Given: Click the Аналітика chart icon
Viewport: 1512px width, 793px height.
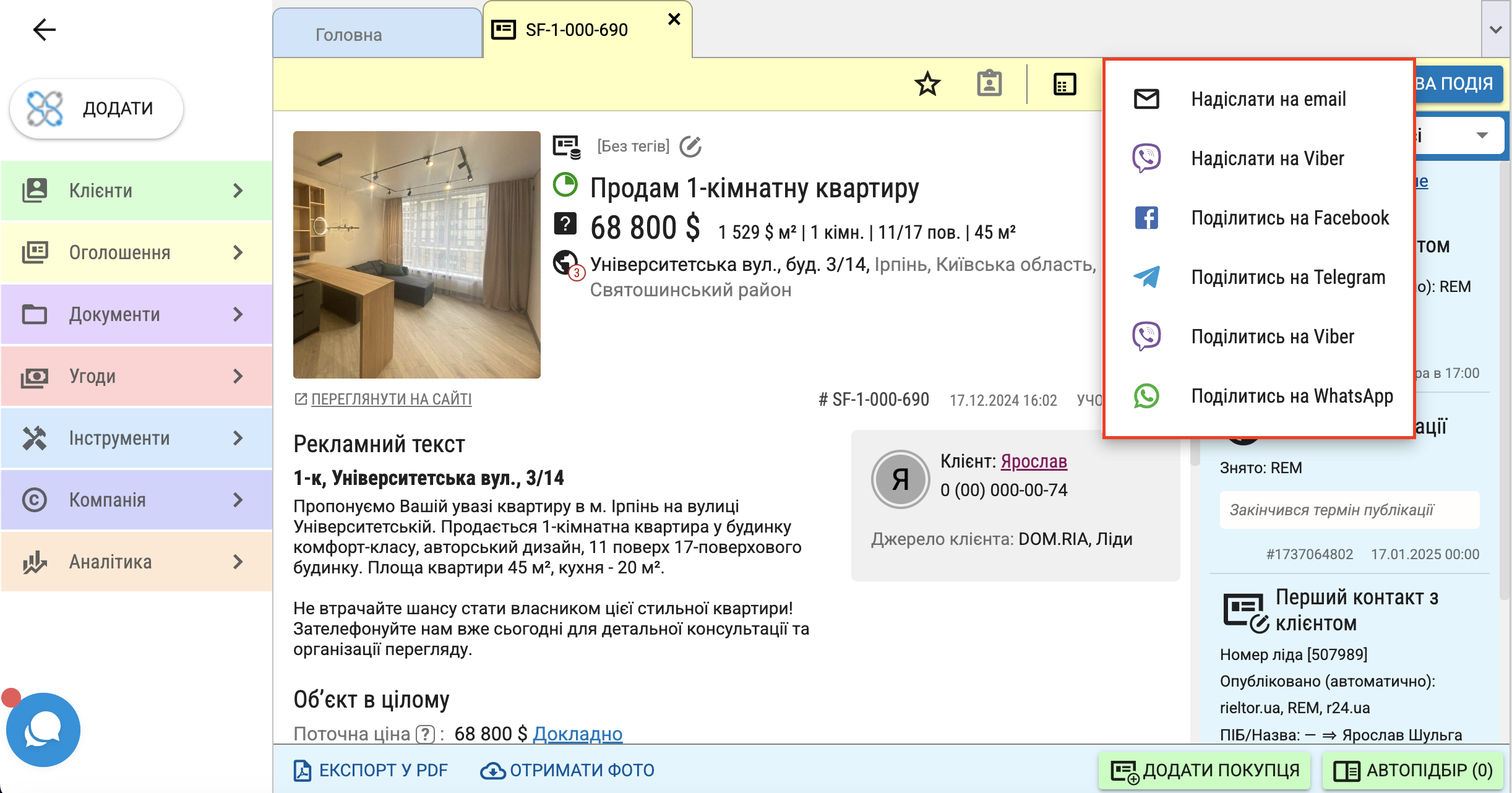Looking at the screenshot, I should pos(35,562).
